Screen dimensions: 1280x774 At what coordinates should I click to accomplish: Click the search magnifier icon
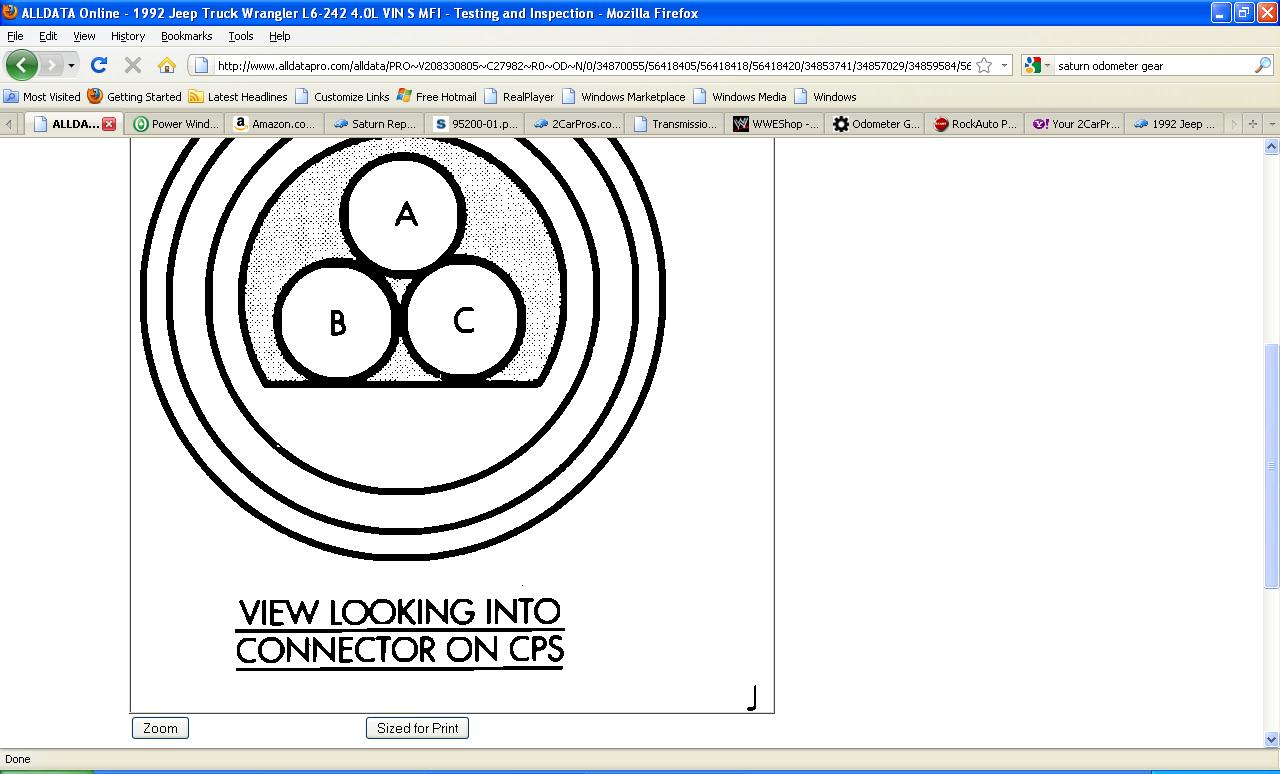pos(1262,66)
